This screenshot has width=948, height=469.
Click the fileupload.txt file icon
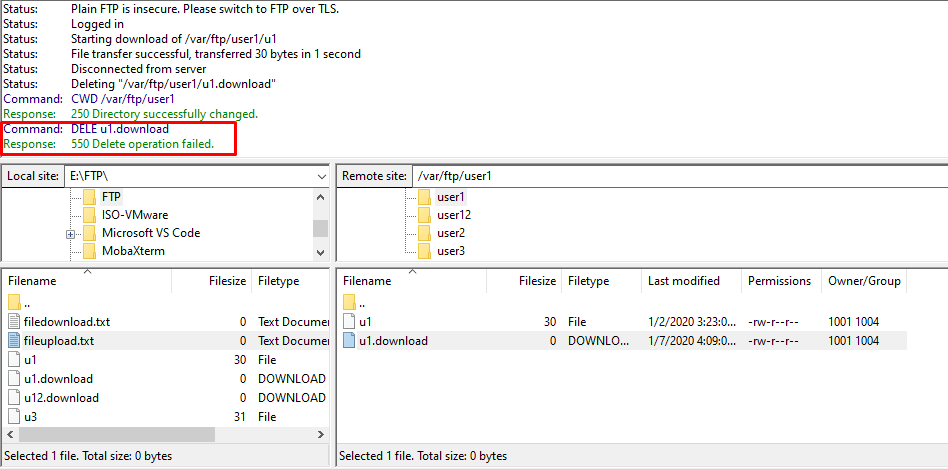click(x=15, y=341)
